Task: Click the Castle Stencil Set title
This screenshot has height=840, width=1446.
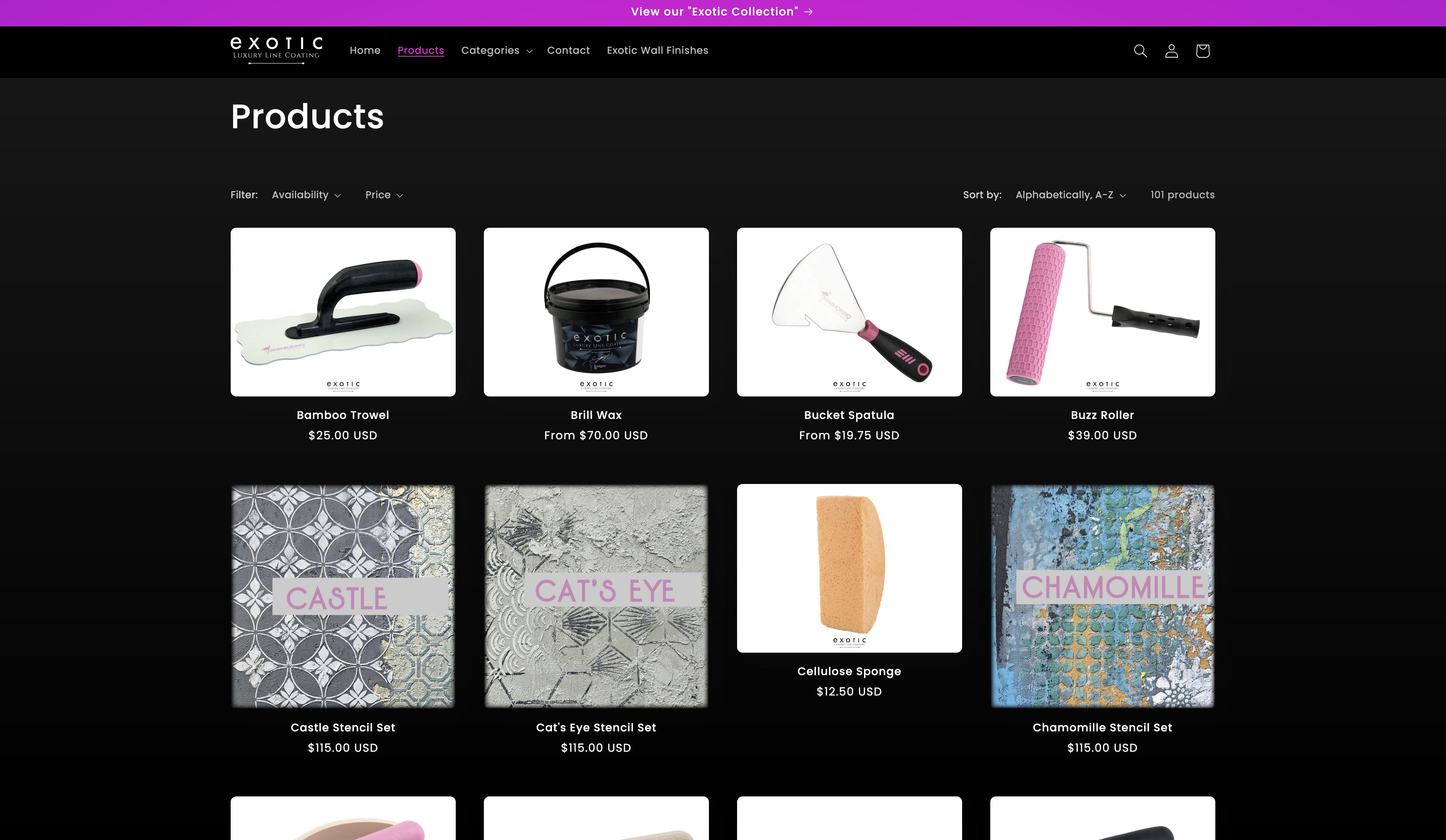Action: click(x=343, y=728)
